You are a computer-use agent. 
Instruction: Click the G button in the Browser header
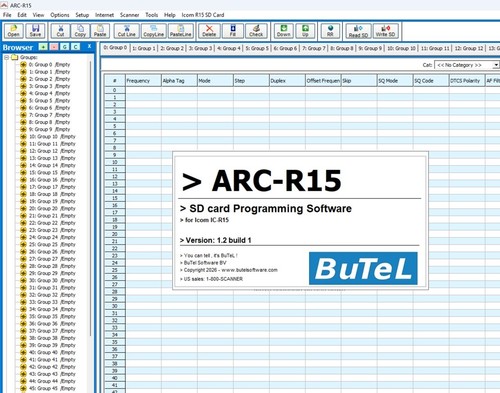click(x=65, y=47)
